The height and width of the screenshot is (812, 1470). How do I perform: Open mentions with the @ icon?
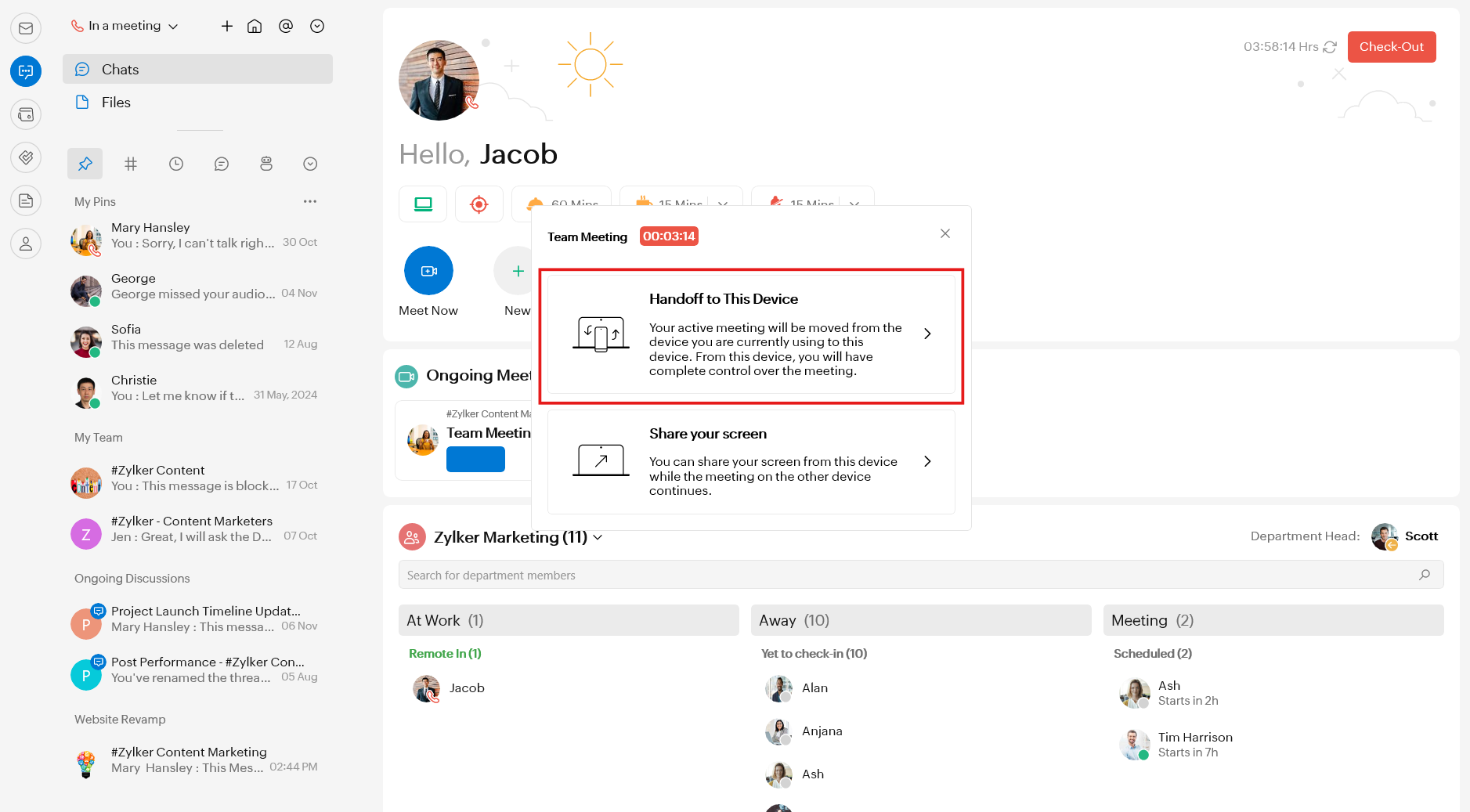click(x=286, y=26)
